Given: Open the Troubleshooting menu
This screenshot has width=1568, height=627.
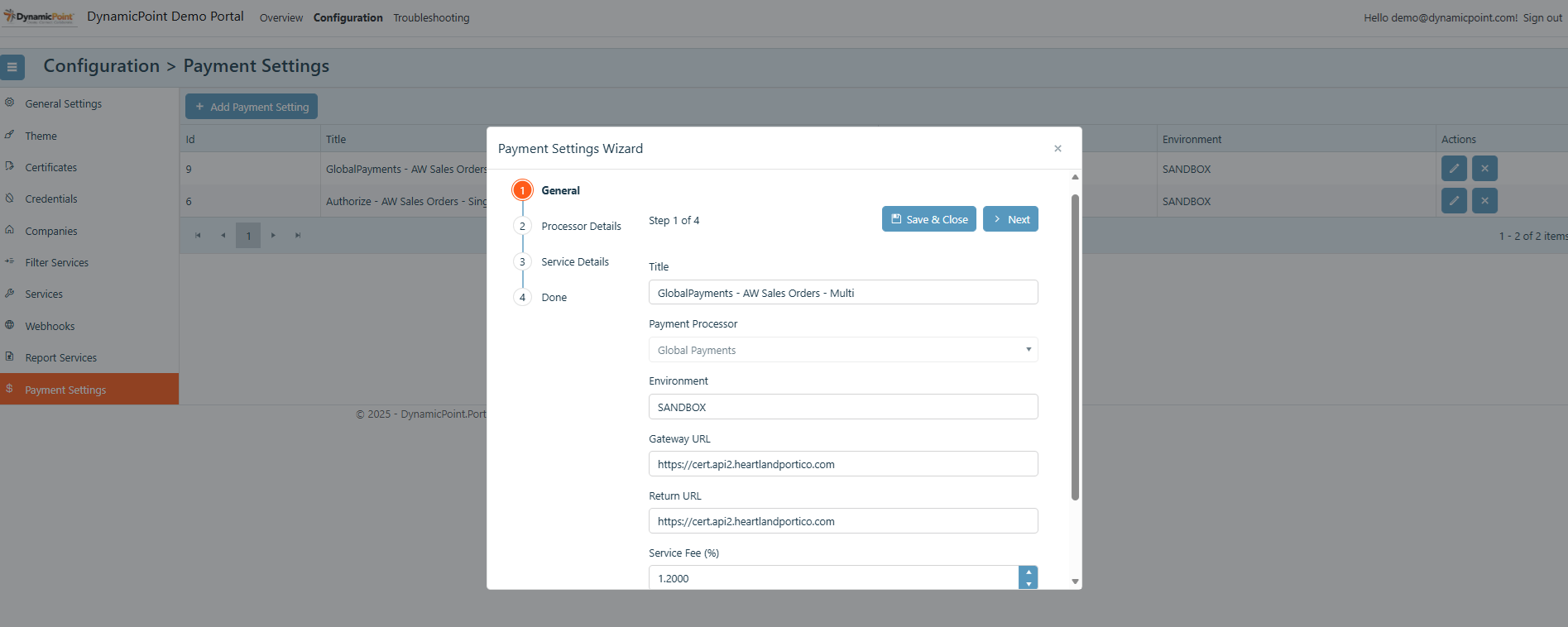Looking at the screenshot, I should tap(431, 17).
